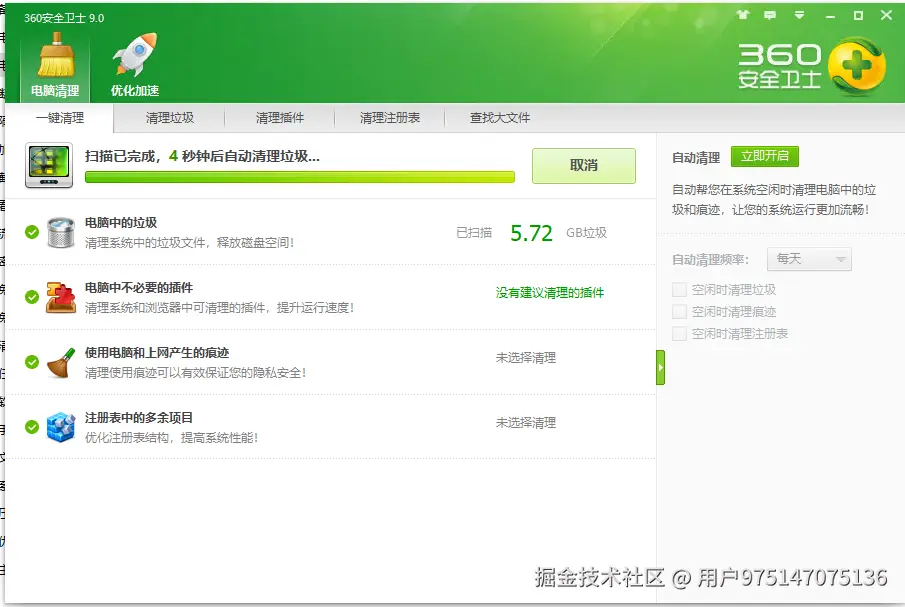Click the scan monitor icon

[x=49, y=165]
